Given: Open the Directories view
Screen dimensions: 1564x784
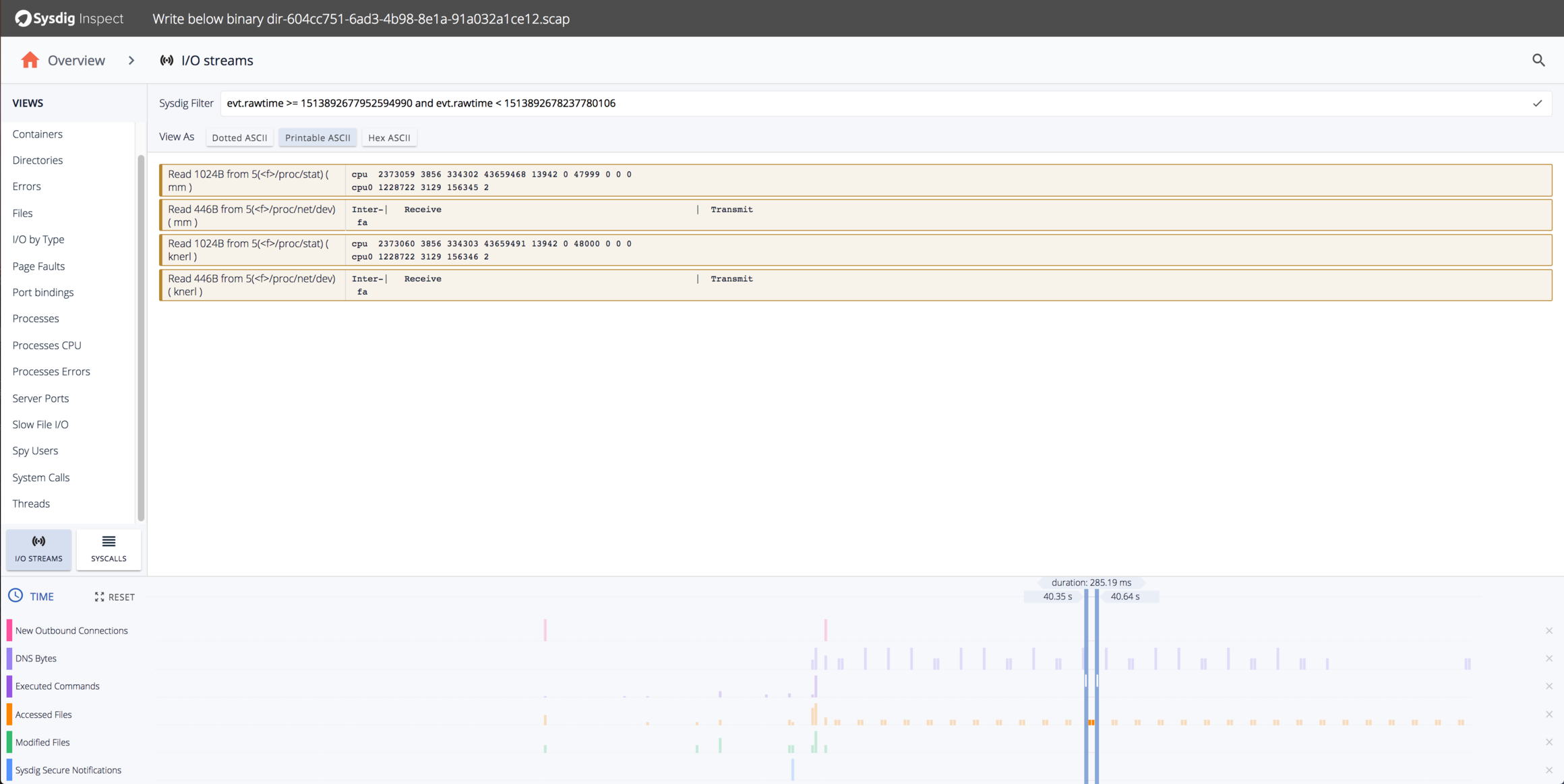Looking at the screenshot, I should (37, 160).
